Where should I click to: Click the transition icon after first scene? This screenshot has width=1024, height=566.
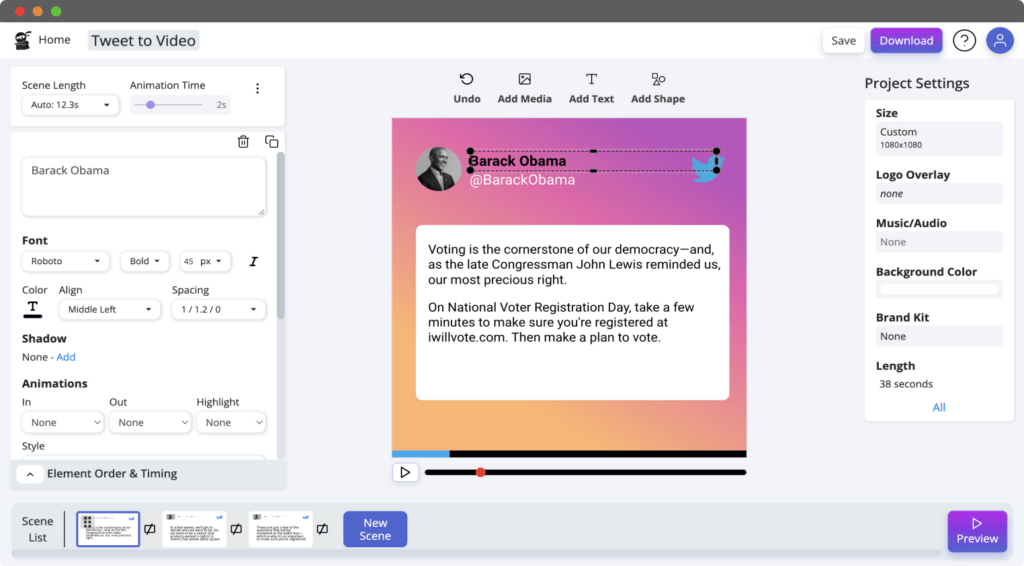150,529
